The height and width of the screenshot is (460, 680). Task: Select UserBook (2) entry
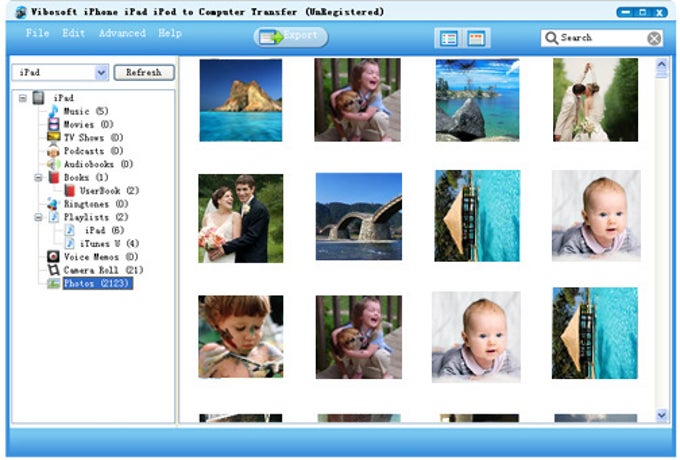point(109,190)
